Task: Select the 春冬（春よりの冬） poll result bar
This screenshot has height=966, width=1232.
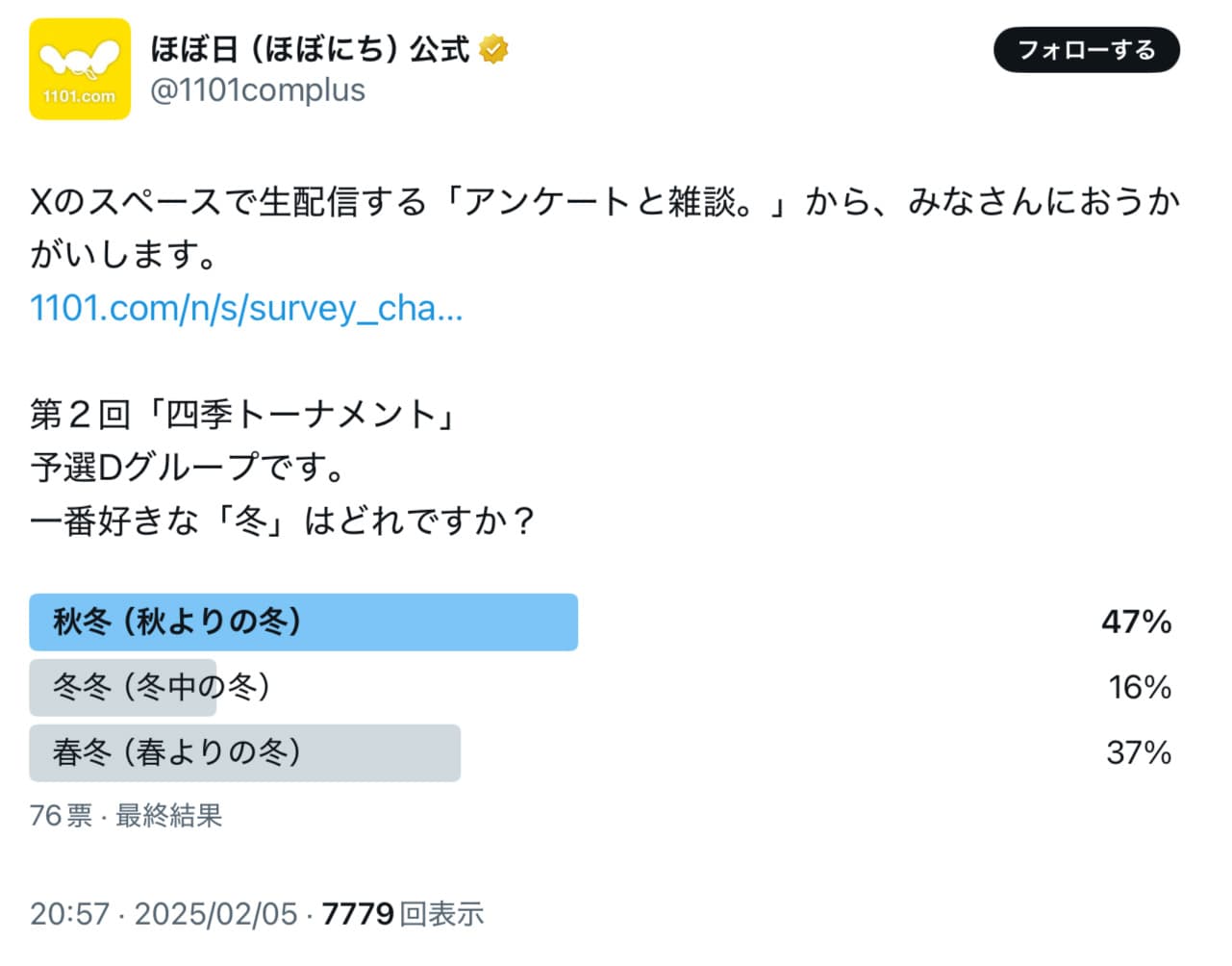Action: pyautogui.click(x=244, y=752)
